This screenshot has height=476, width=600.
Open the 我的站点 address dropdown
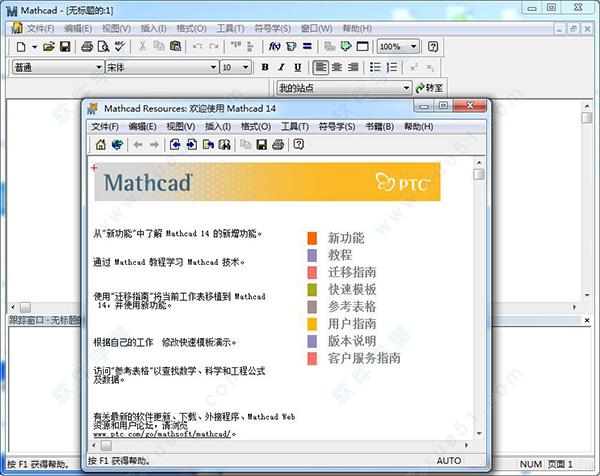[x=405, y=88]
